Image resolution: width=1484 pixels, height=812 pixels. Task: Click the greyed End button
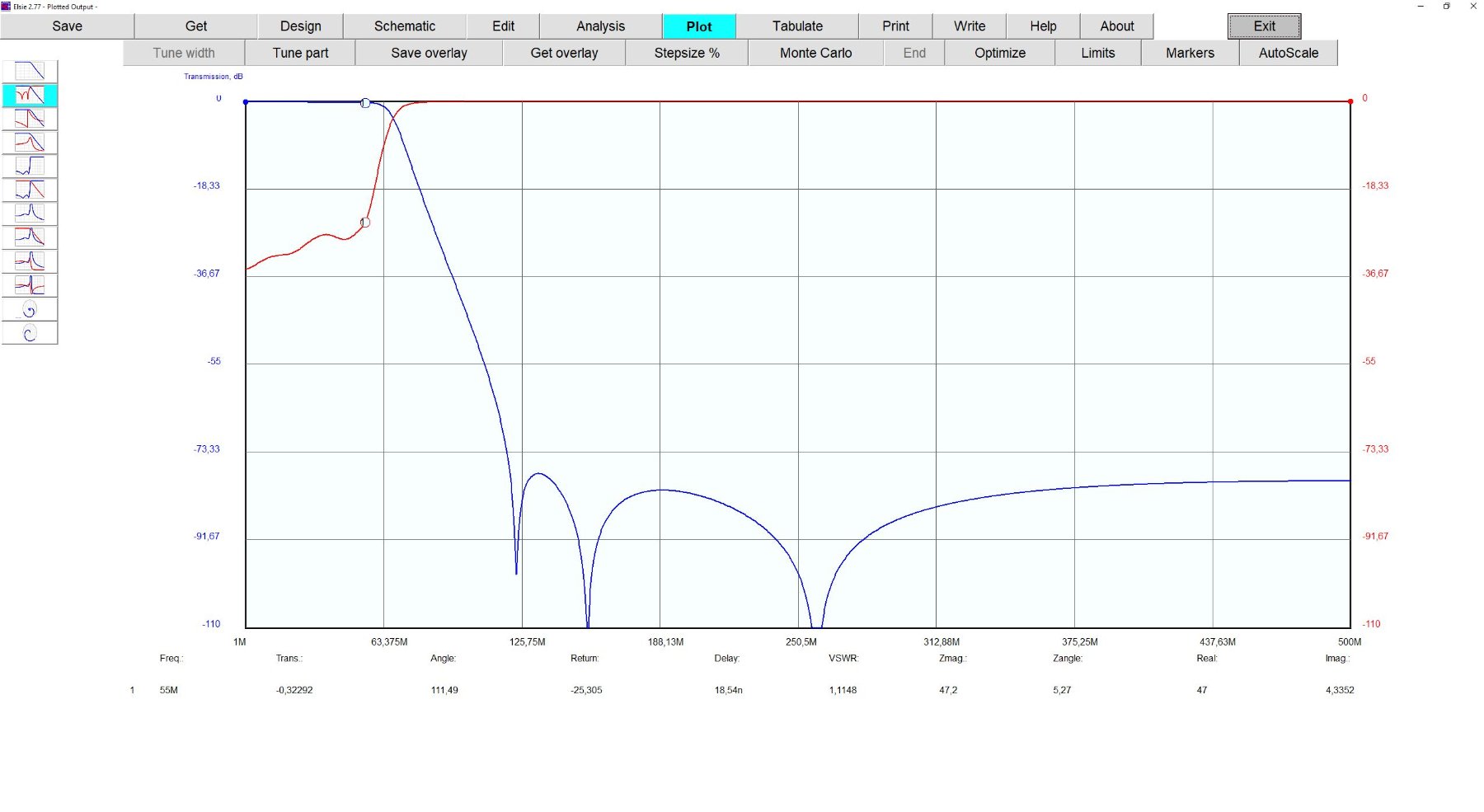[x=914, y=53]
